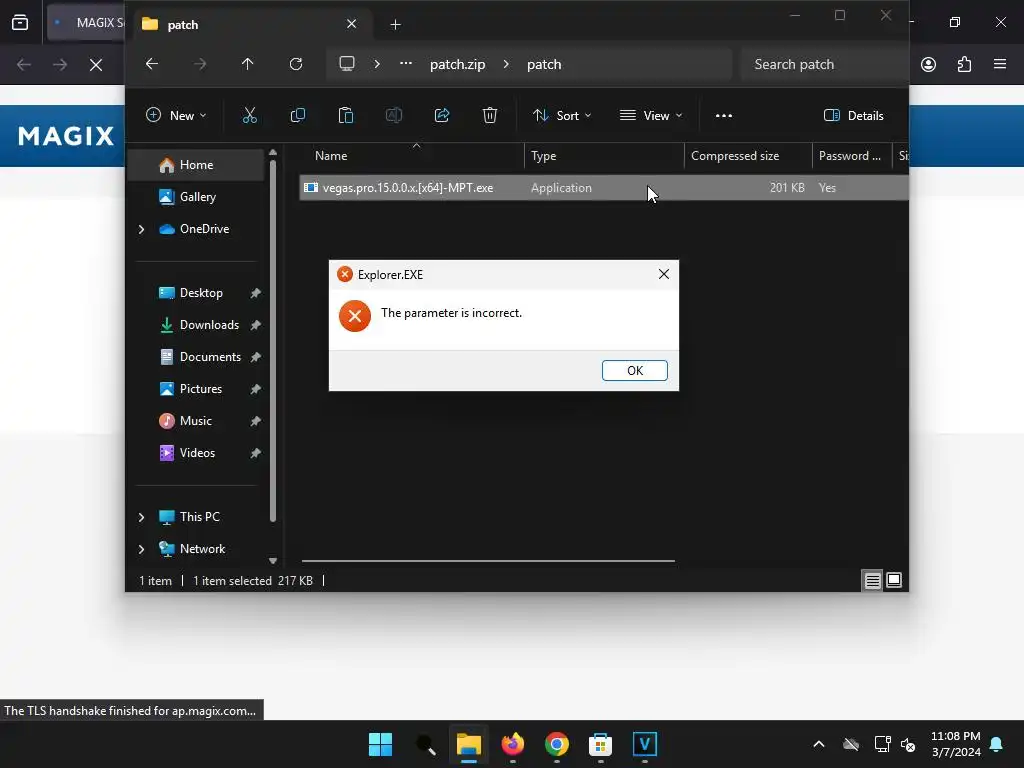Image resolution: width=1024 pixels, height=768 pixels.
Task: Expand the This PC tree node
Action: click(x=141, y=517)
